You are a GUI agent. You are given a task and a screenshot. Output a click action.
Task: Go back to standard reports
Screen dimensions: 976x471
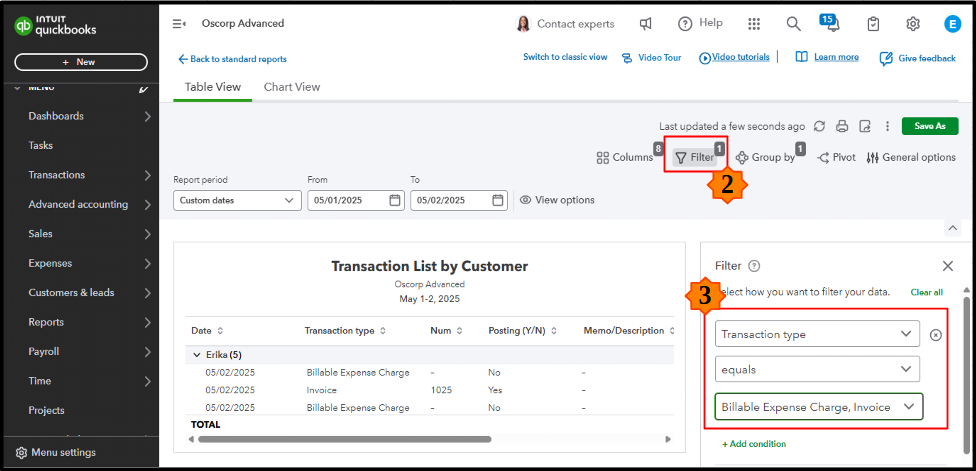click(x=232, y=59)
